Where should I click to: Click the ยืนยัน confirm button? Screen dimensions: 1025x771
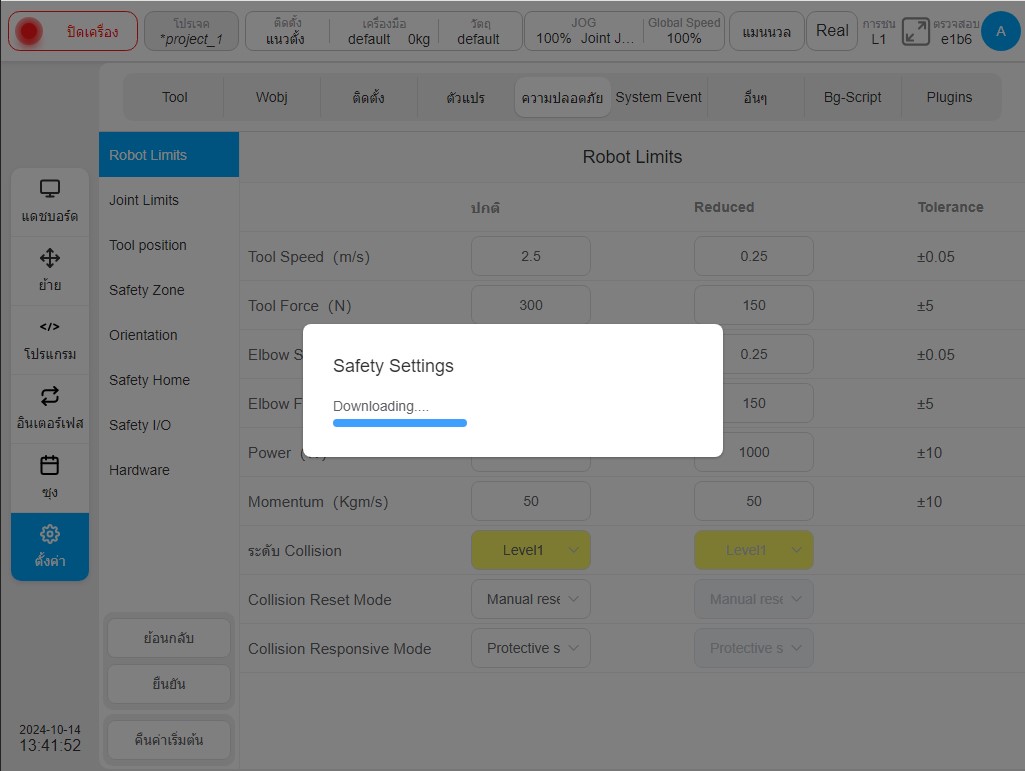[169, 684]
